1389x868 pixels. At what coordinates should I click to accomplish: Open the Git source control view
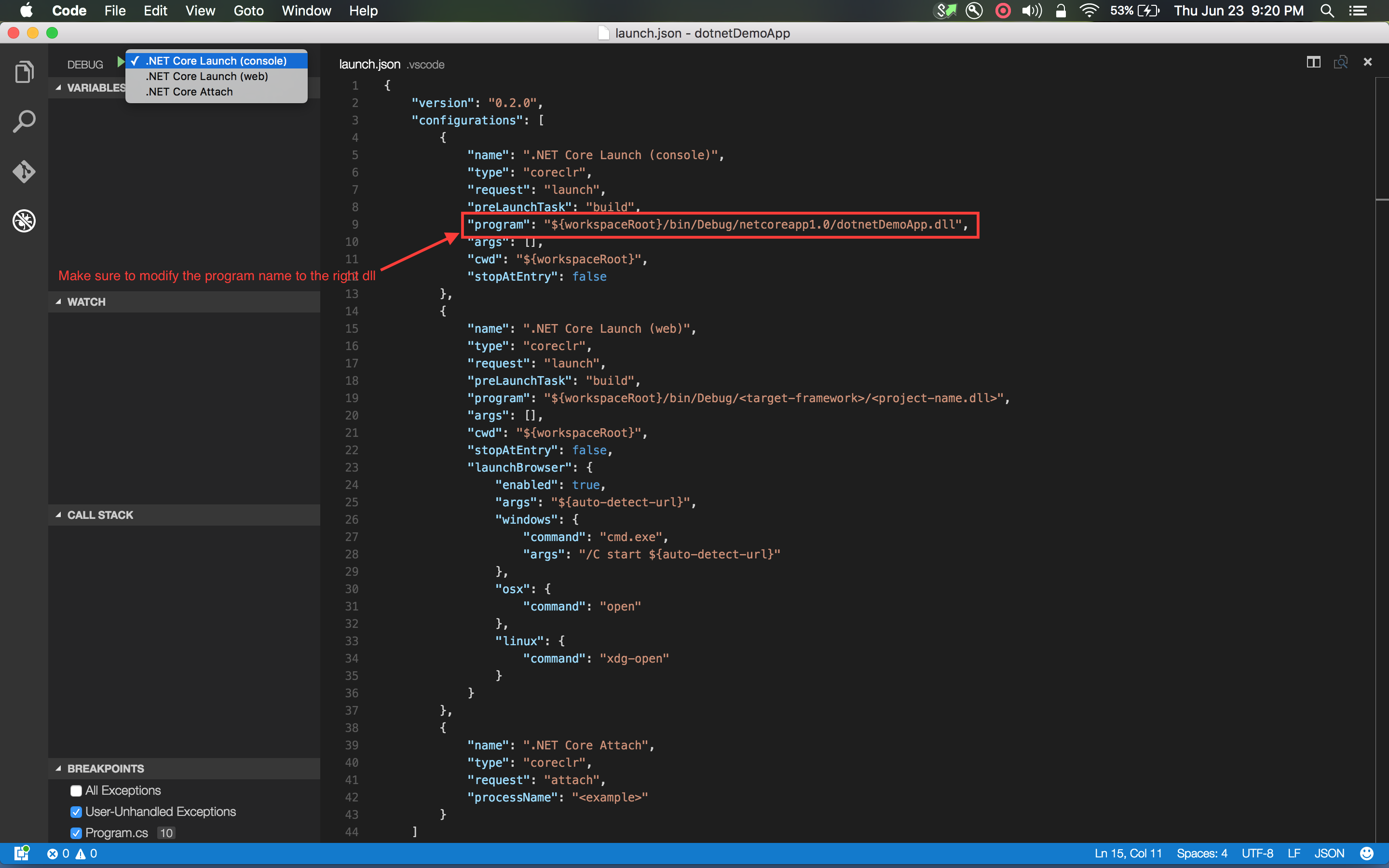[24, 171]
